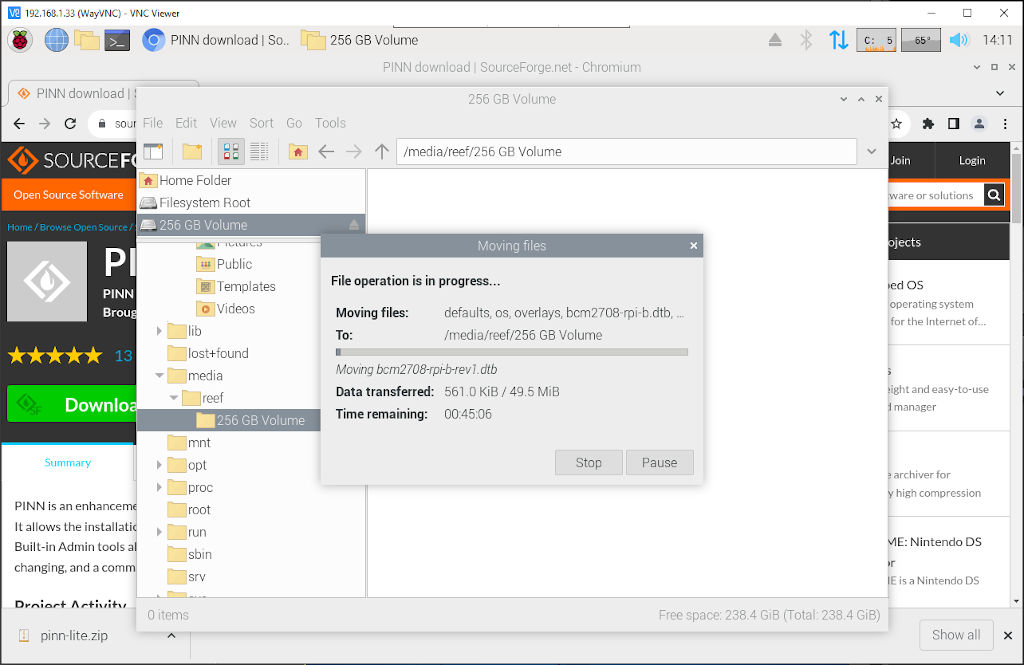Screen dimensions: 1024x665
Task: Open the Summary tab on the PINN page
Action: coord(68,462)
